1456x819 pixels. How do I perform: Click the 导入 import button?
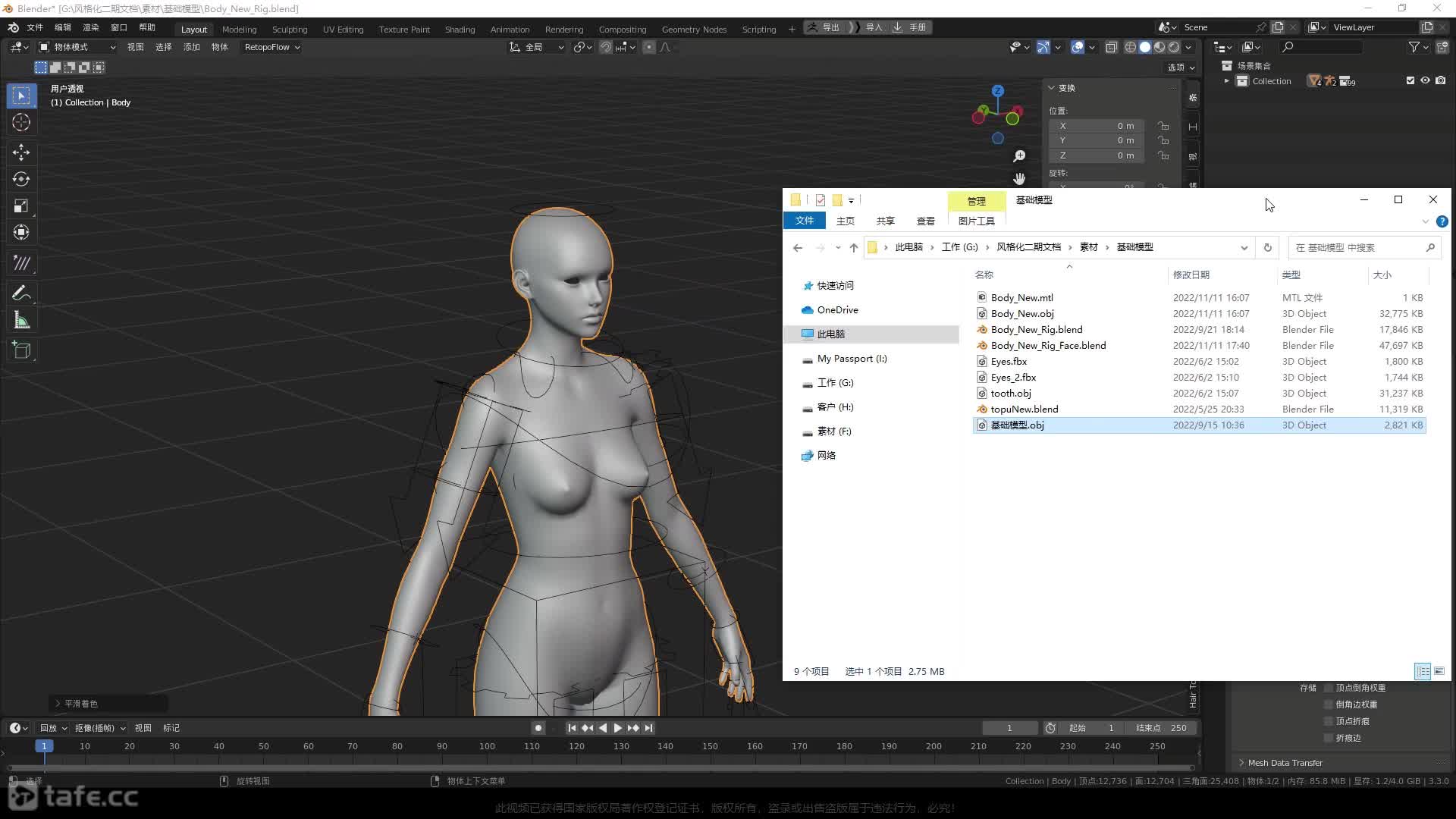[868, 27]
